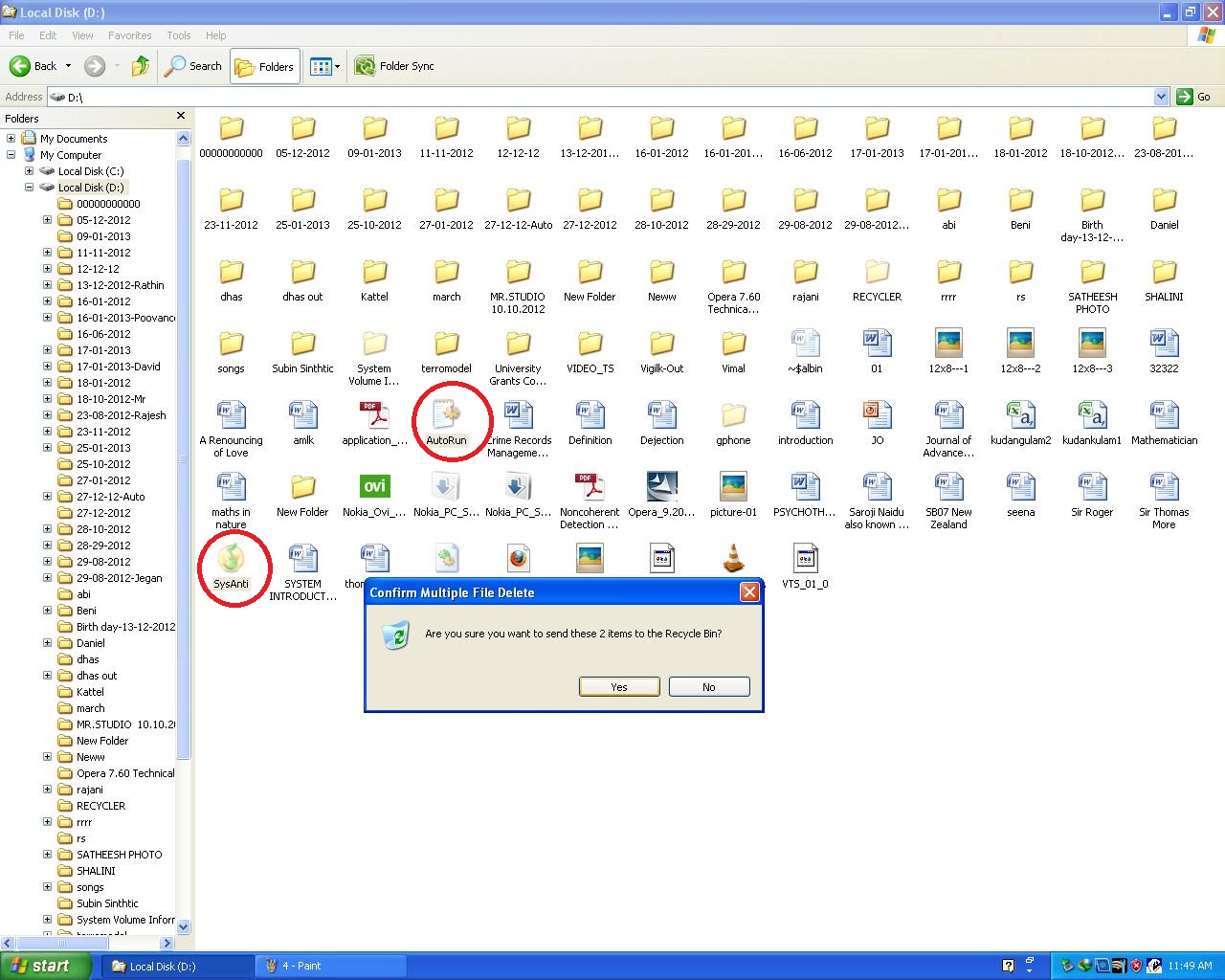Viewport: 1225px width, 980px height.
Task: Click the Search toolbar icon
Action: click(x=192, y=66)
